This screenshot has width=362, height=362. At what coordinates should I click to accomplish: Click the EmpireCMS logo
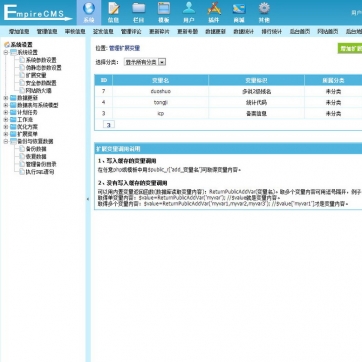click(37, 13)
